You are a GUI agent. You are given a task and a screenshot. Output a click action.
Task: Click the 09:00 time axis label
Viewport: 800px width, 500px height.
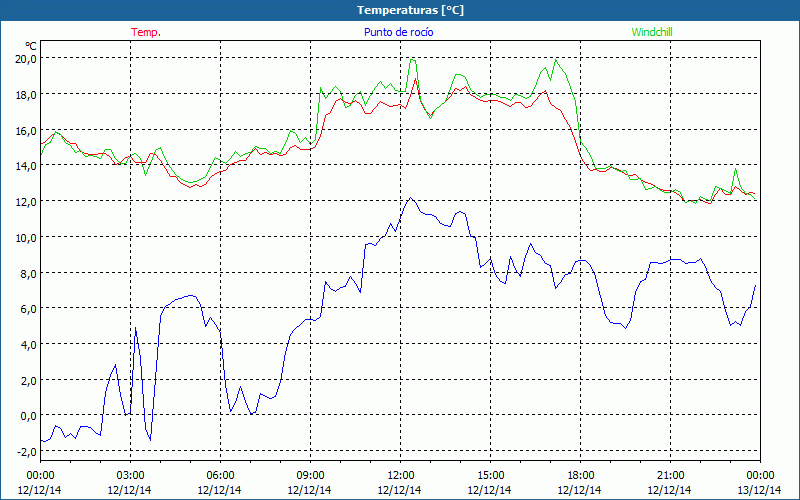pos(310,476)
